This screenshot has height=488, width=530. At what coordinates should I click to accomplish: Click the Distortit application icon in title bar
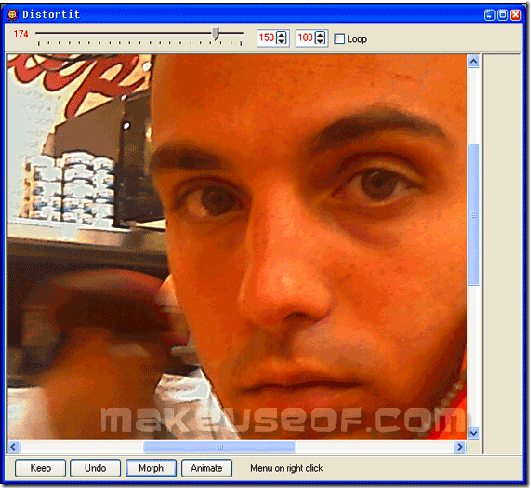click(x=13, y=15)
